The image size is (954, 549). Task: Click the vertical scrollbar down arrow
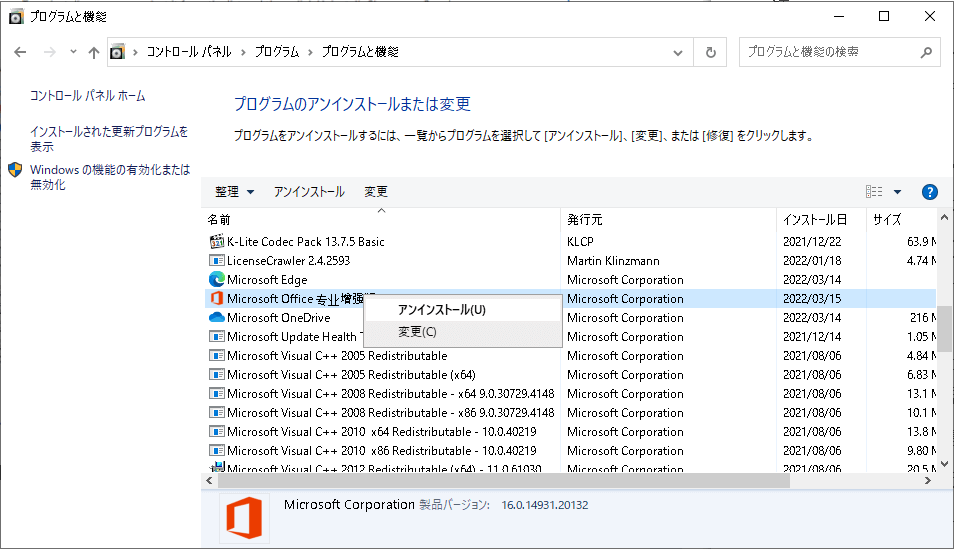coord(944,464)
